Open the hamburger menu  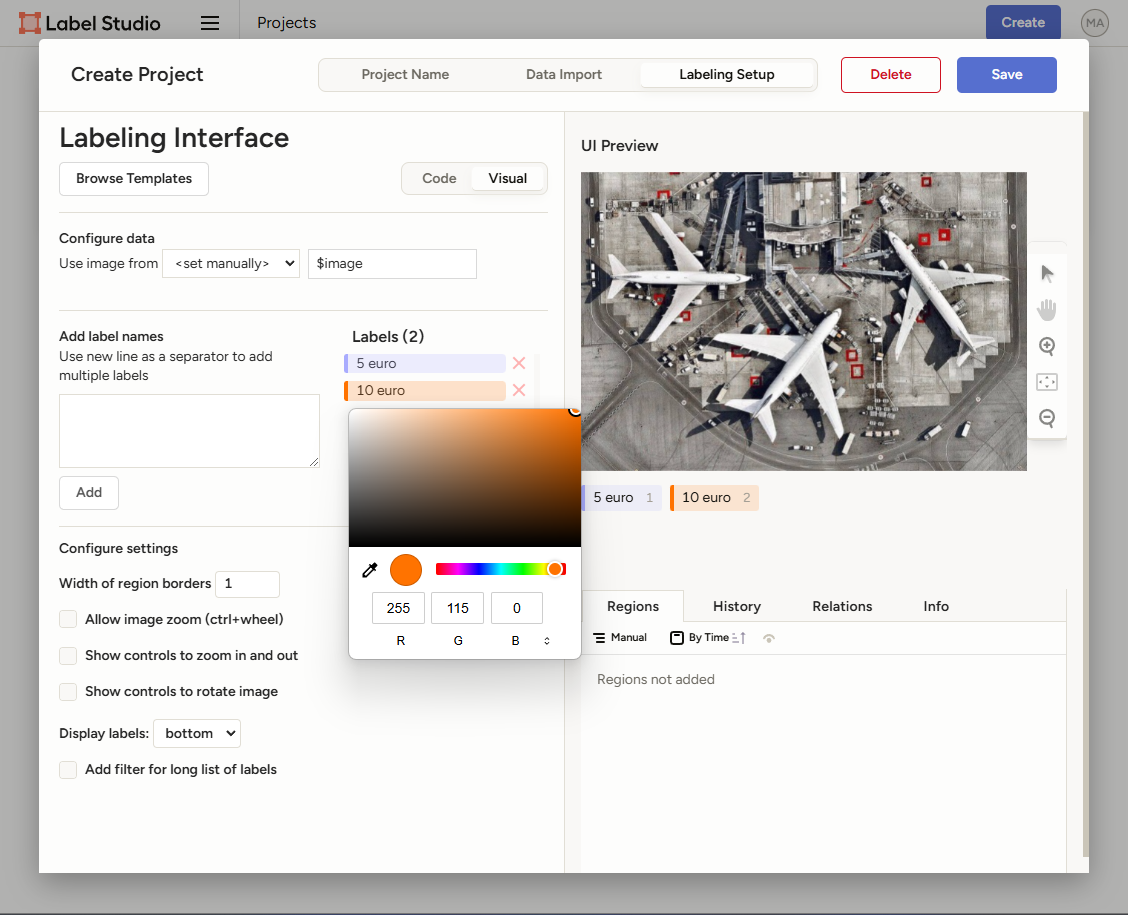pos(210,23)
